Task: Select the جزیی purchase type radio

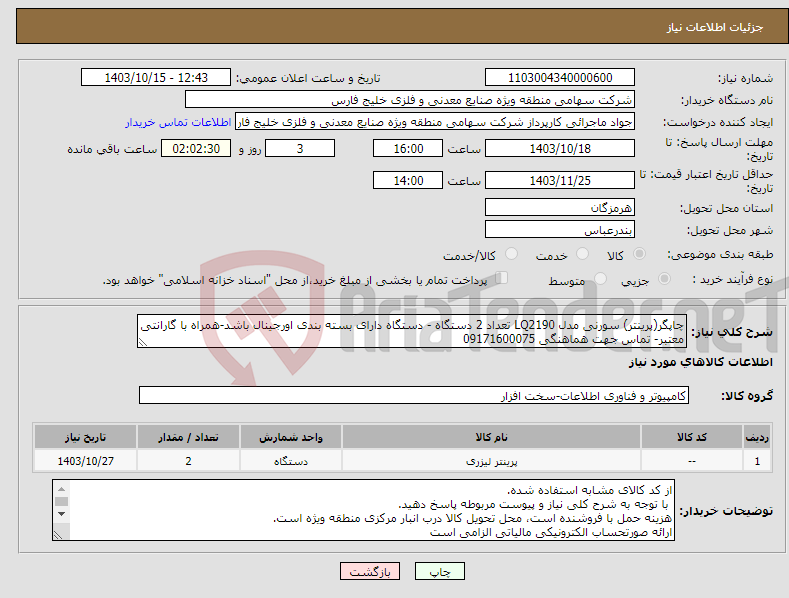Action: [x=664, y=278]
